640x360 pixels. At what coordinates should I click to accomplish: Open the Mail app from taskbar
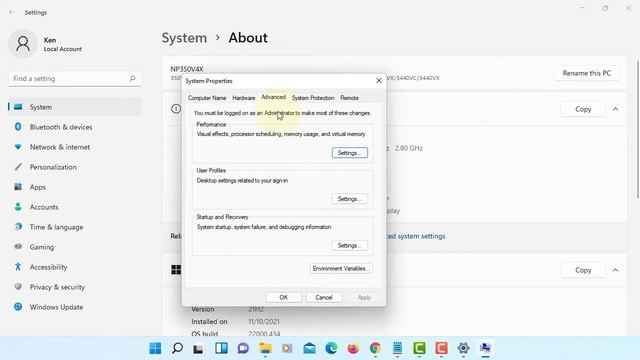(309, 348)
